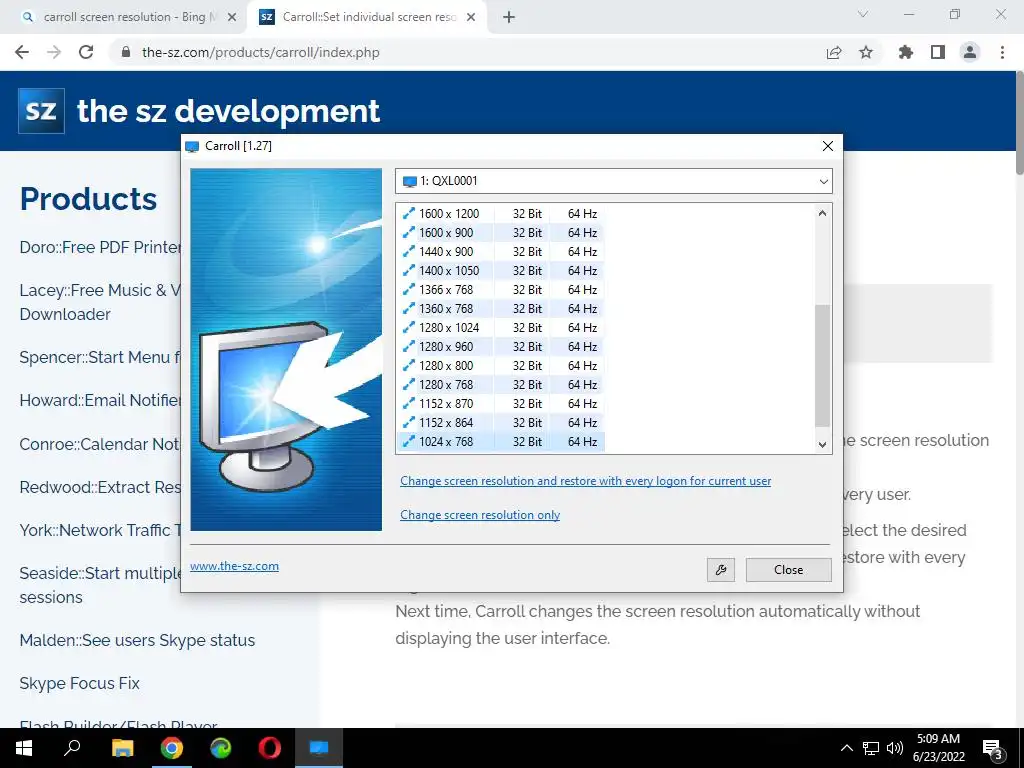Select 1360 x 768 resolution
This screenshot has height=768, width=1024.
point(500,308)
